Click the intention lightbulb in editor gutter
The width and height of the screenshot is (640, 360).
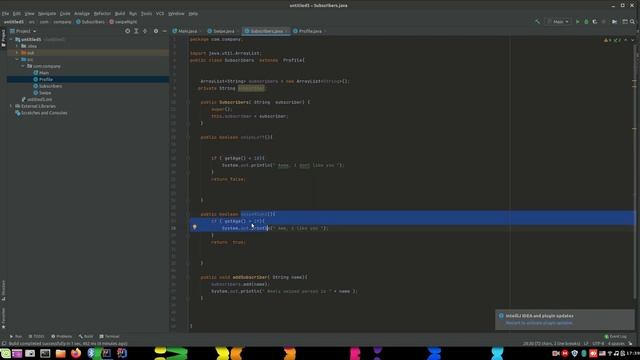click(195, 227)
